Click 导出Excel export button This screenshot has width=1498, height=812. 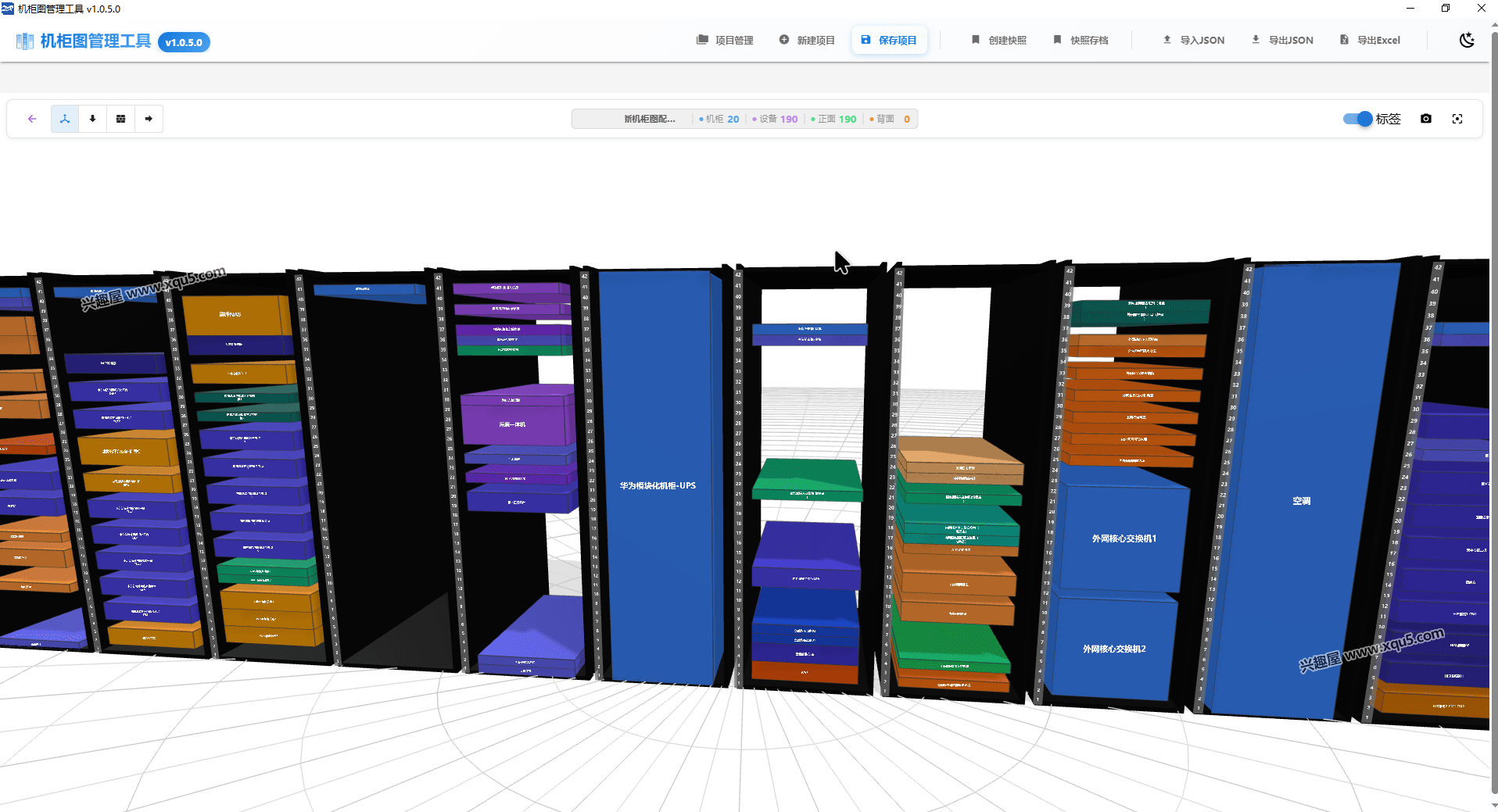[1370, 40]
